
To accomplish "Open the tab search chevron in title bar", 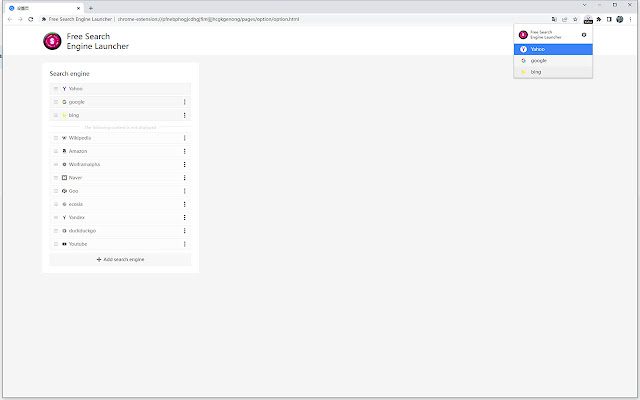I will tap(584, 5).
